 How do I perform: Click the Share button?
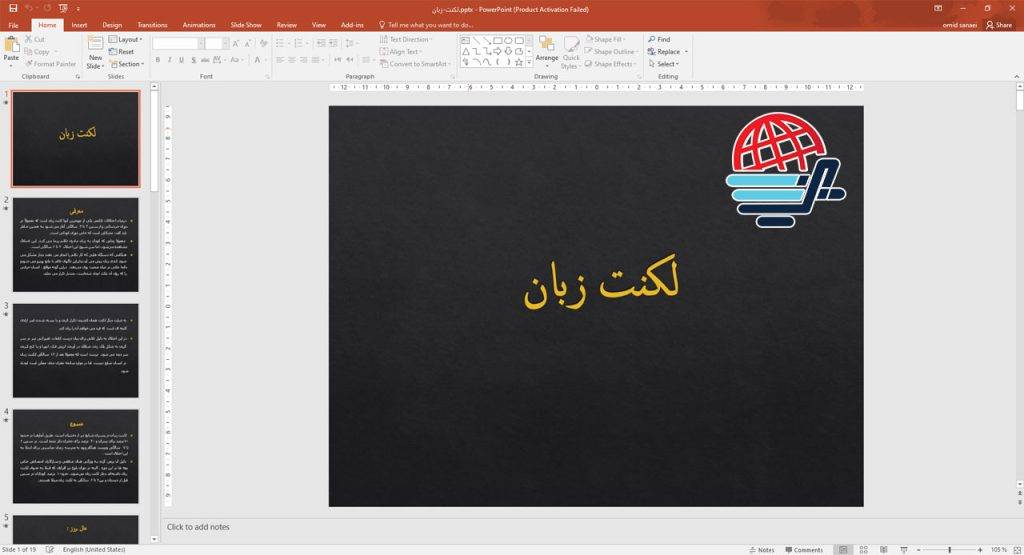(999, 25)
